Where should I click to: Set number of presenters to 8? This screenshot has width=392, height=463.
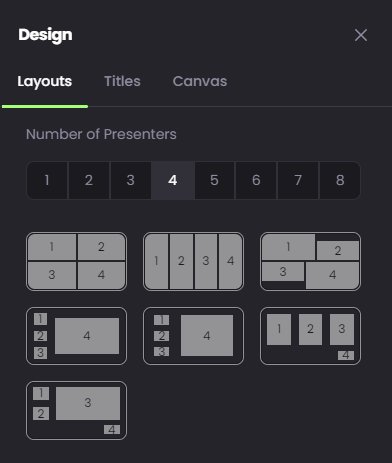click(x=340, y=180)
